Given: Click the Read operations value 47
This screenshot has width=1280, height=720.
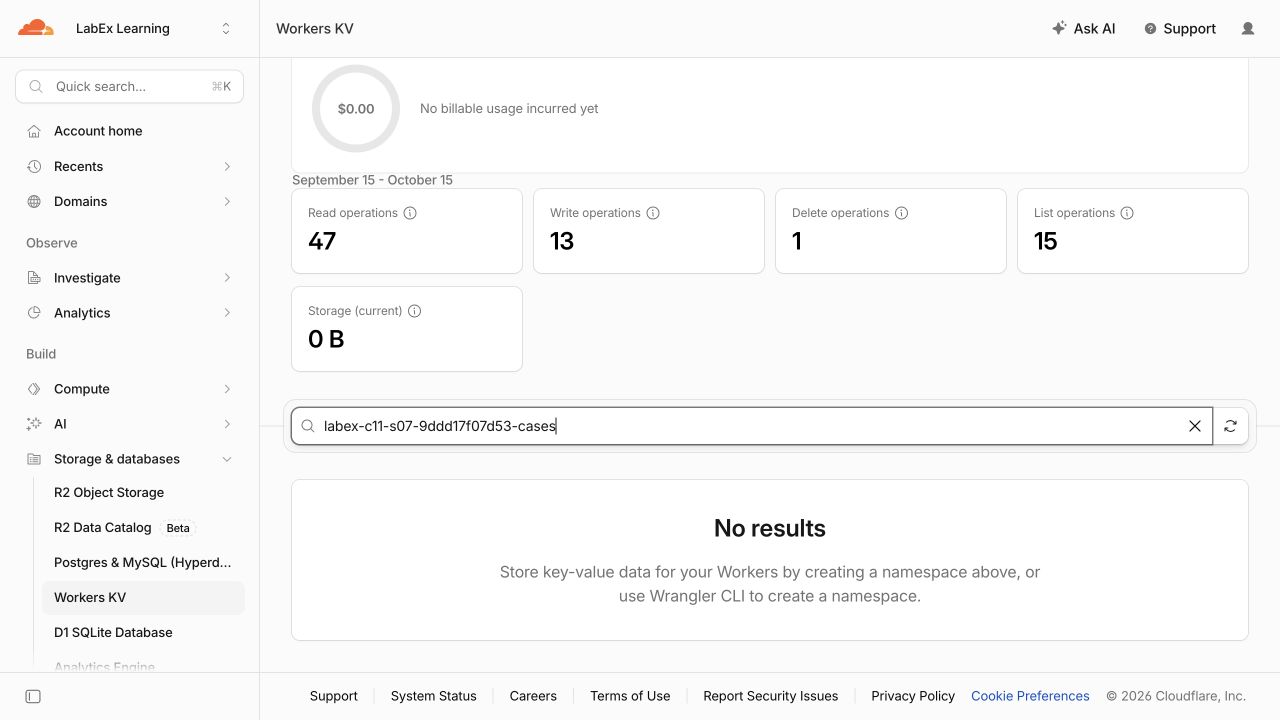Looking at the screenshot, I should pyautogui.click(x=322, y=241).
